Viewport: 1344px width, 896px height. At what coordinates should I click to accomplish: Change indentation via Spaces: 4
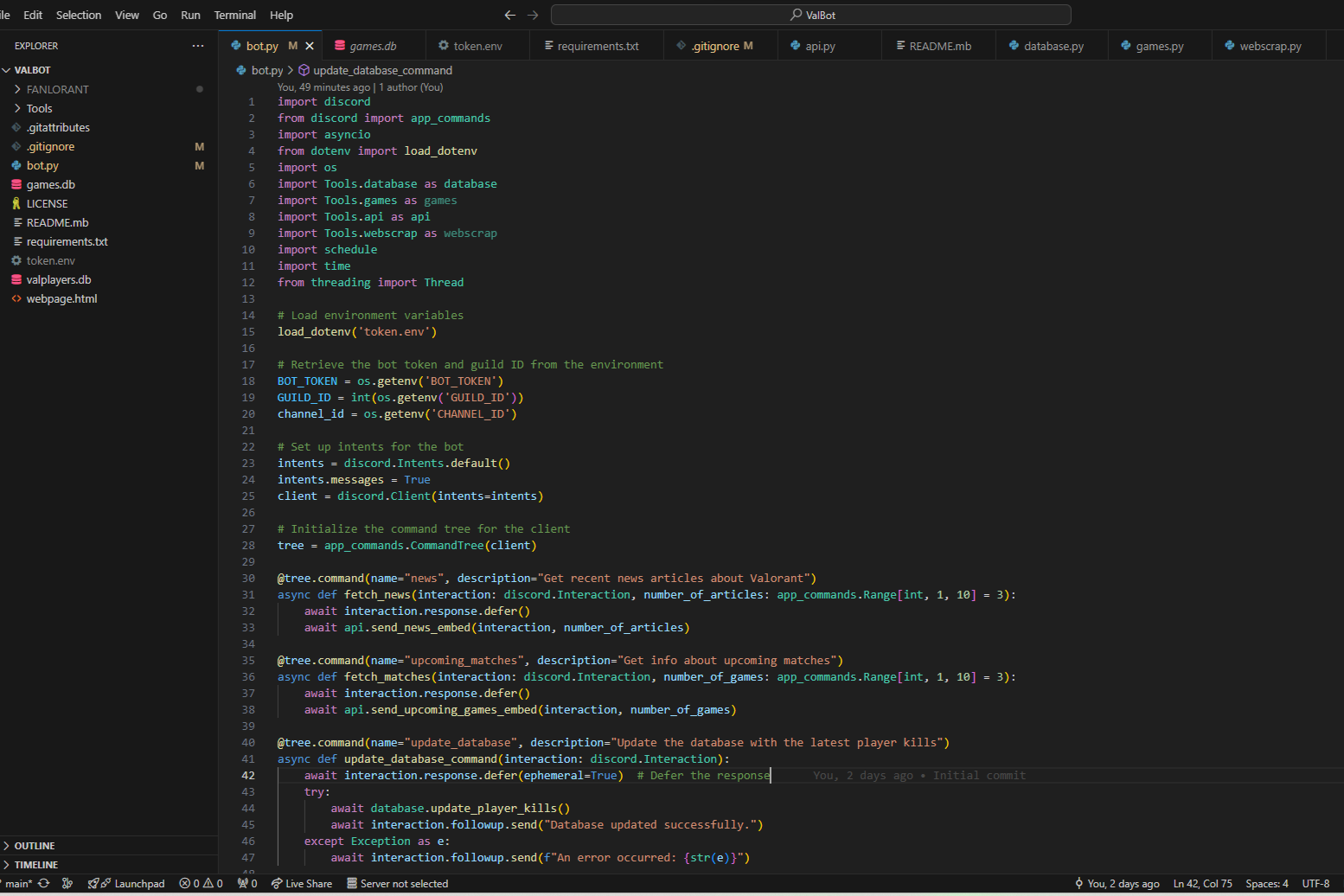coord(1267,883)
